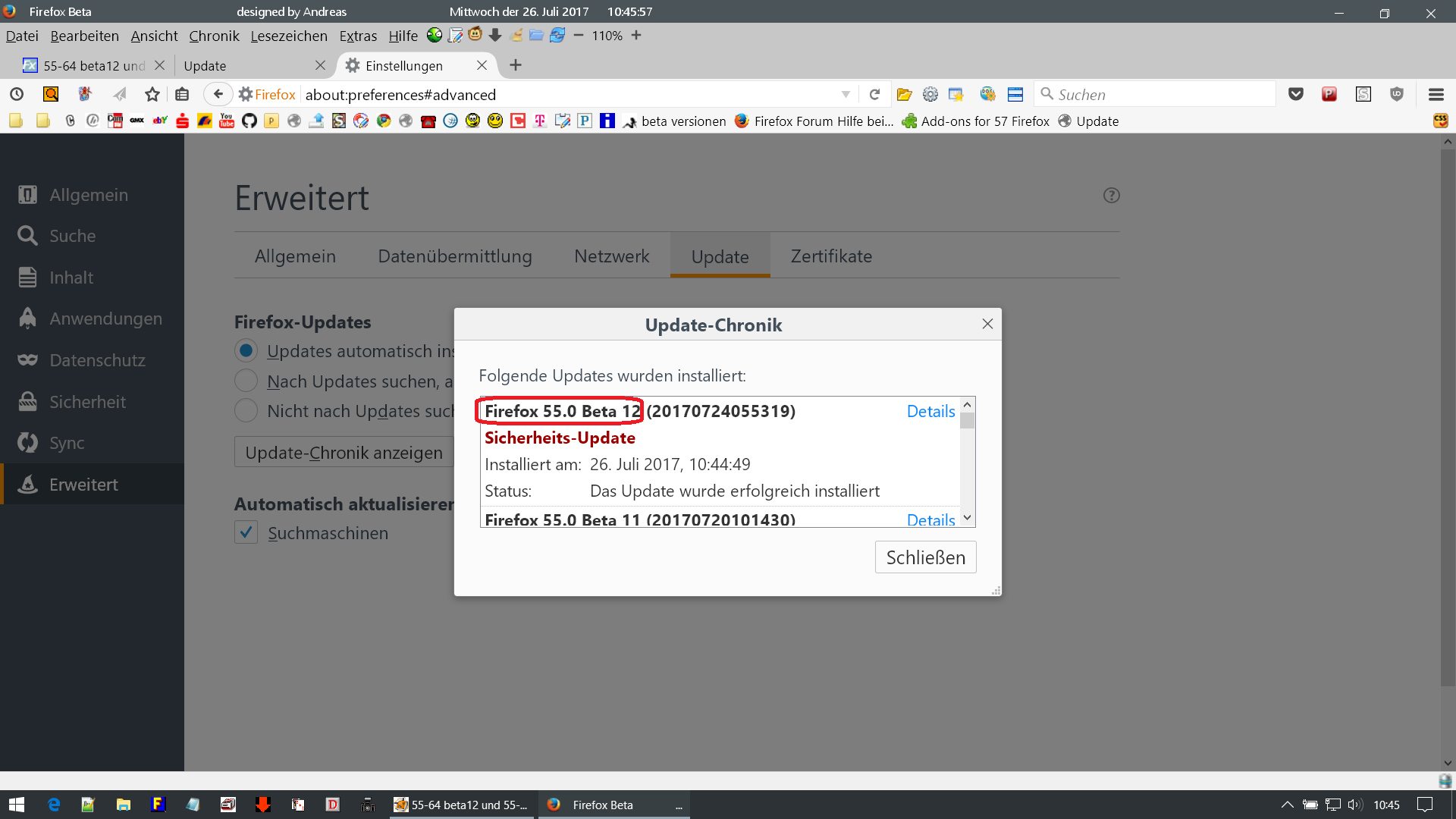
Task: Open the Lesezeichen menu
Action: point(288,36)
